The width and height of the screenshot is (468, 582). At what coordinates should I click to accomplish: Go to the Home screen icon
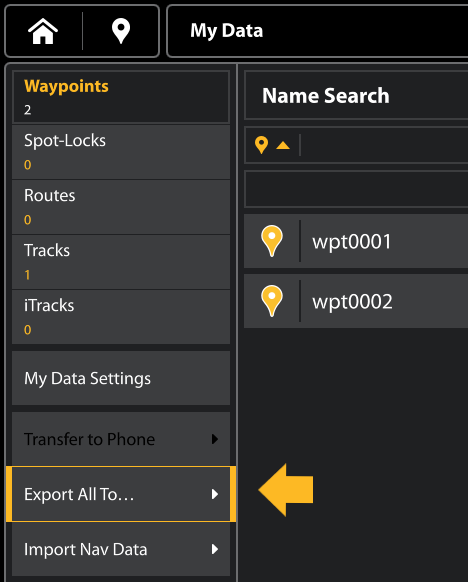pos(43,31)
